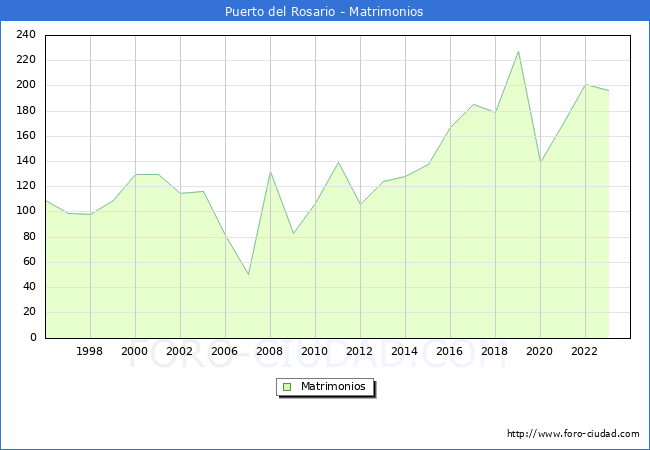Click the 2011 data peak near 139
Viewport: 650px width, 450px height.
[338, 162]
